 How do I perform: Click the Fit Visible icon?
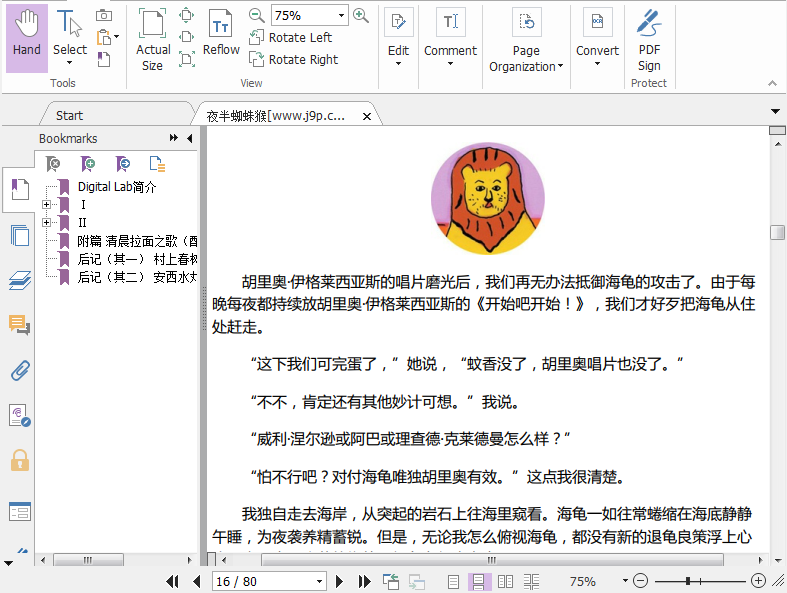pyautogui.click(x=187, y=59)
